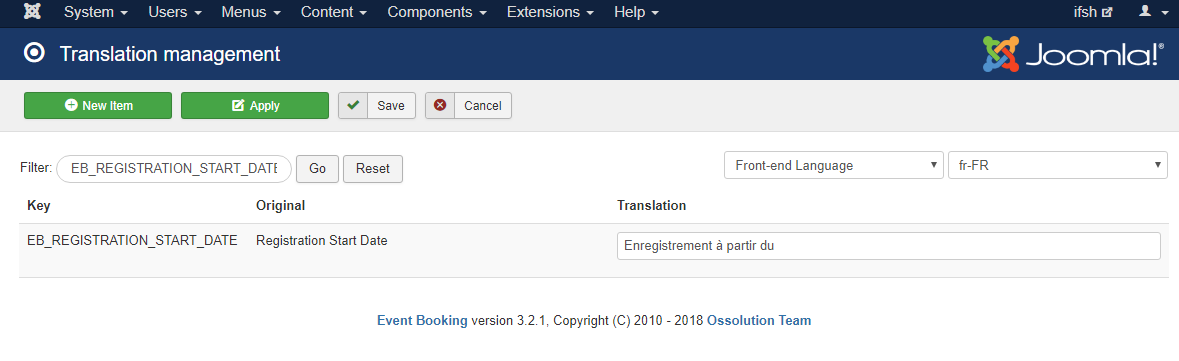Click the Joomla! brand logo

click(1074, 54)
